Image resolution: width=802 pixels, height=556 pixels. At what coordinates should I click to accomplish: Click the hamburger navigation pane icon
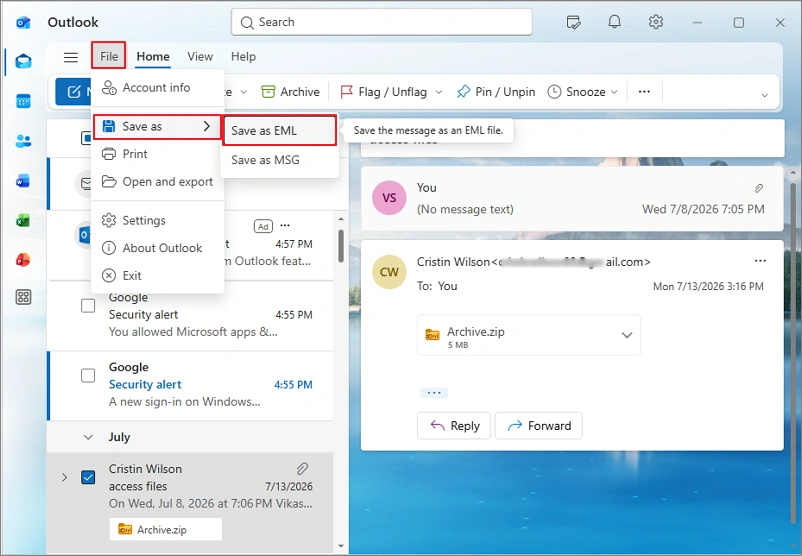click(71, 57)
